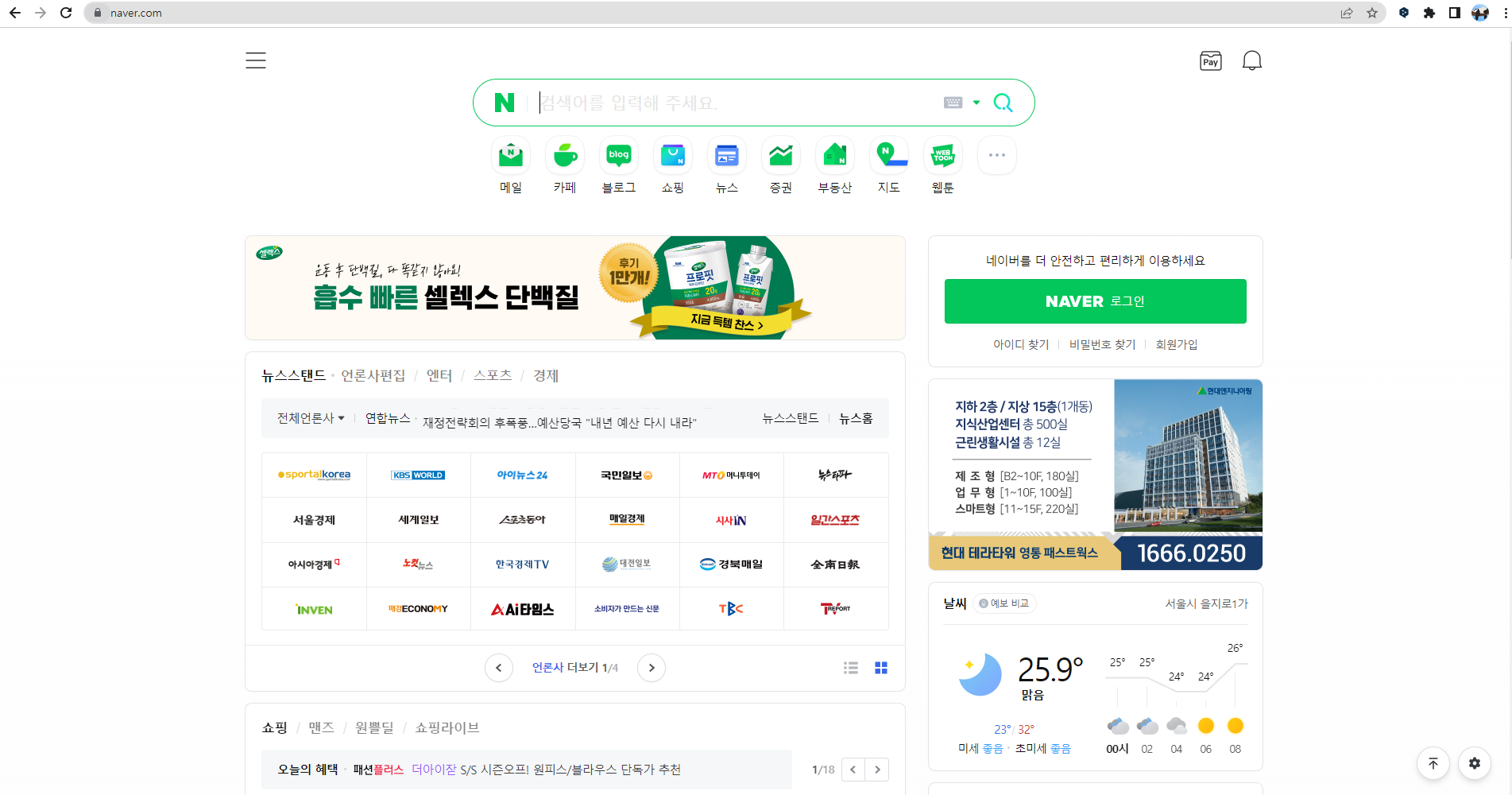Open the 한국경제TV publisher logo
Image resolution: width=1512 pixels, height=795 pixels.
click(523, 564)
